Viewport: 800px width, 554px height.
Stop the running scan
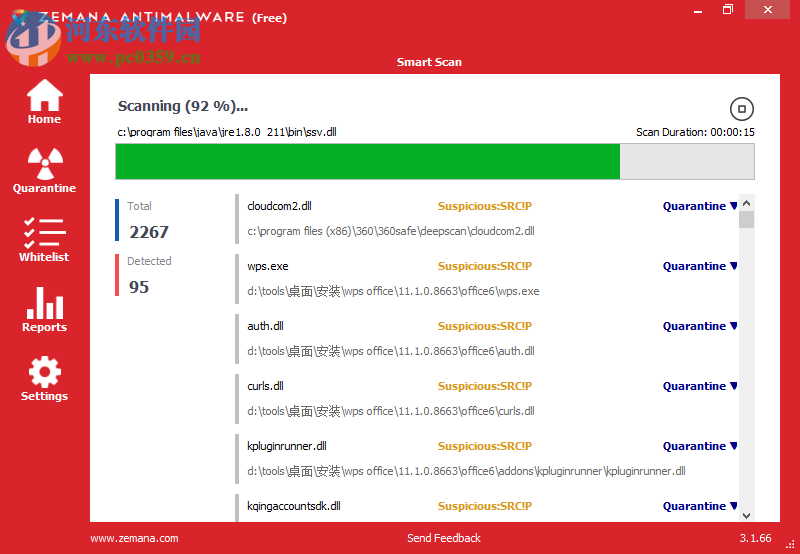(741, 109)
